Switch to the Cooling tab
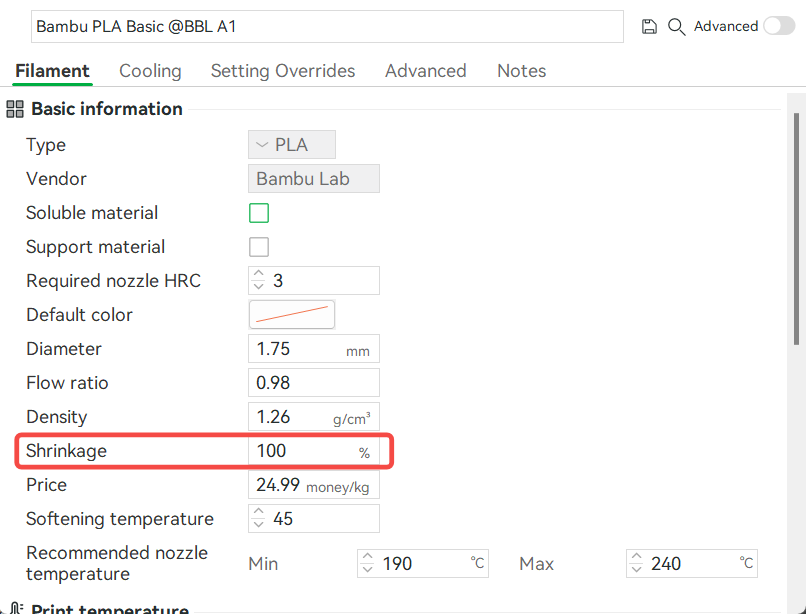 tap(150, 70)
